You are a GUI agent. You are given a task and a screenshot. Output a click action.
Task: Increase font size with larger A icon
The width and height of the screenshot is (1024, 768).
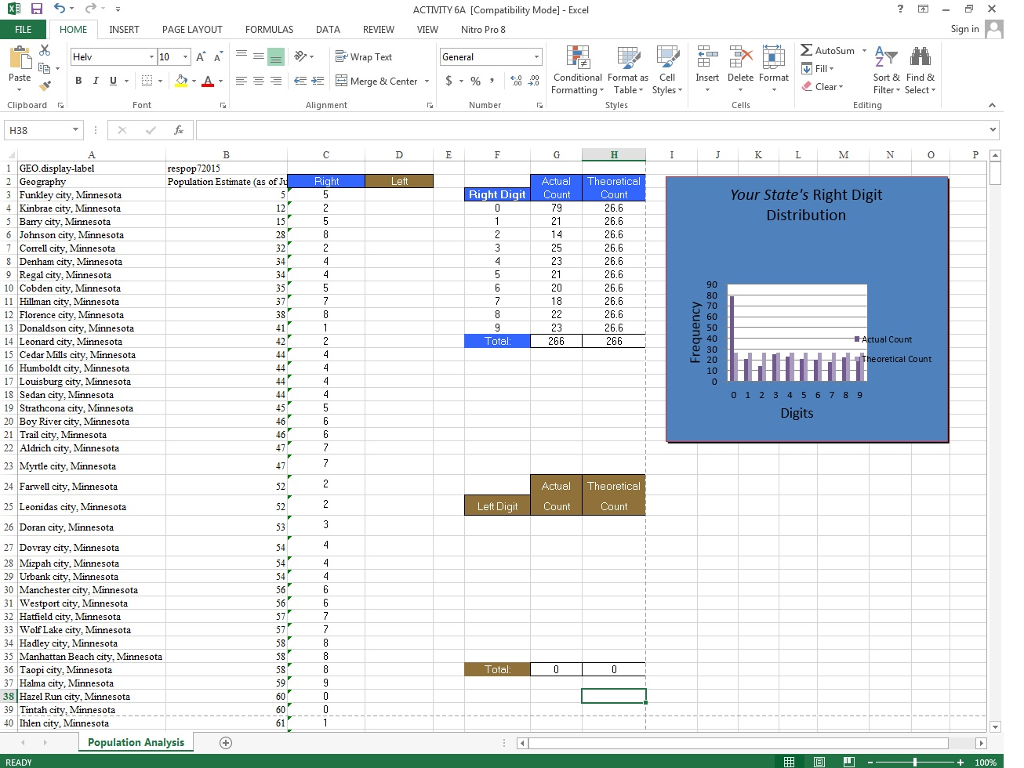(x=201, y=57)
